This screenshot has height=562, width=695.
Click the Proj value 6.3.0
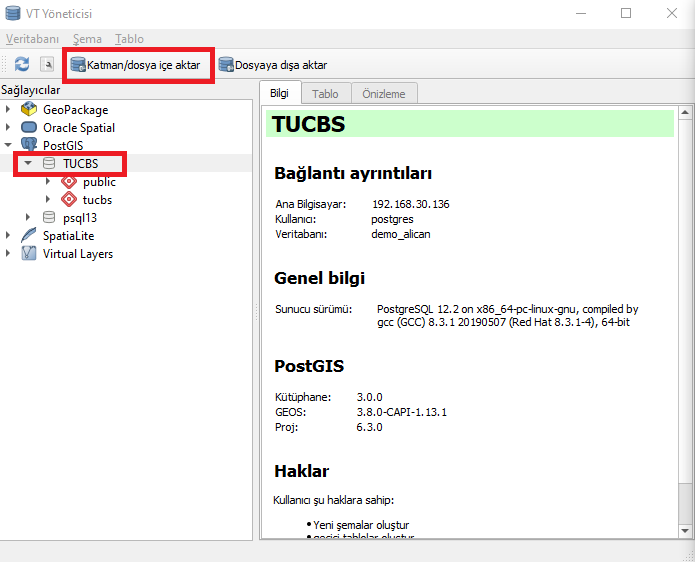[369, 427]
